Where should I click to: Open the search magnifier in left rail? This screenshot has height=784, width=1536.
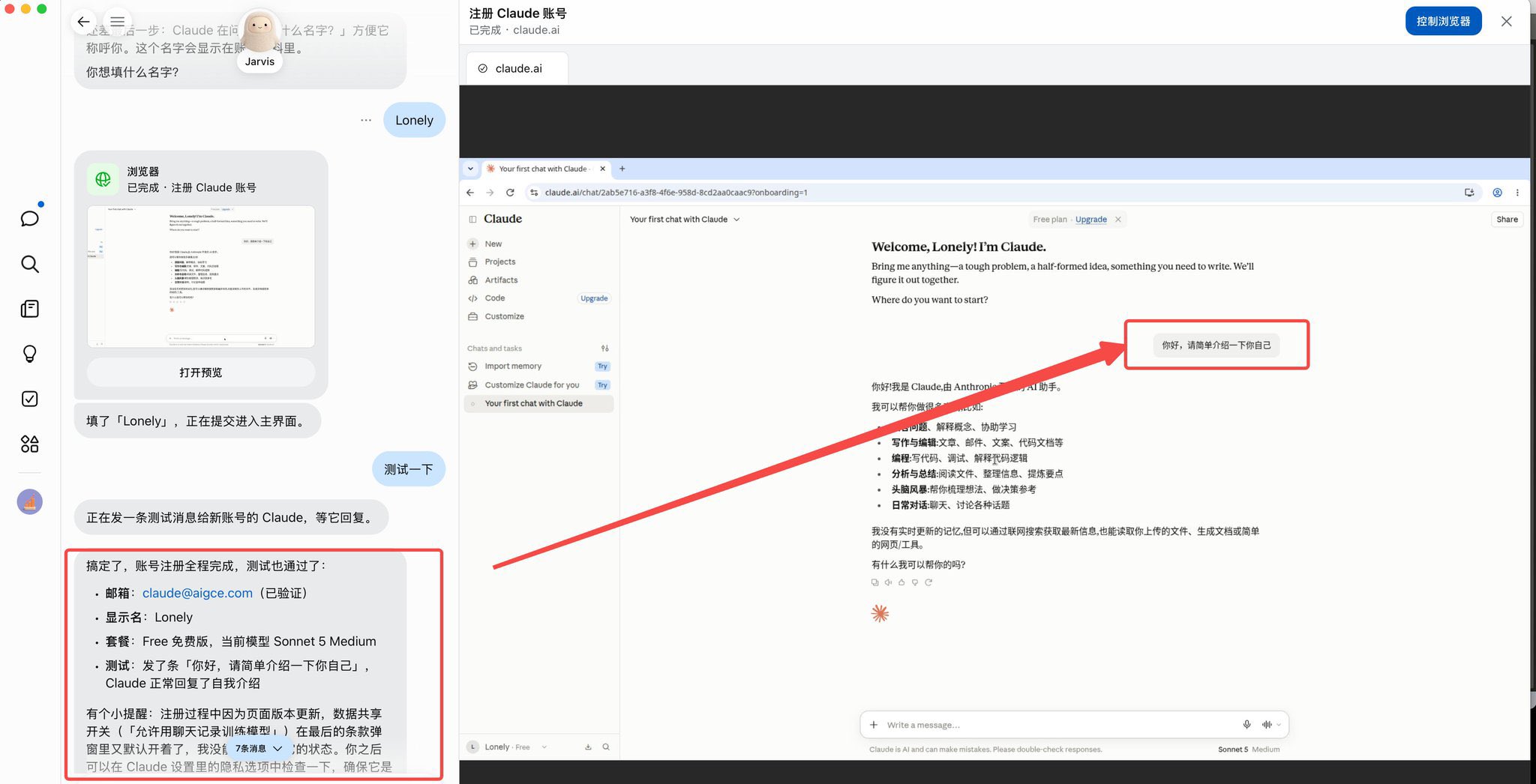(x=29, y=264)
